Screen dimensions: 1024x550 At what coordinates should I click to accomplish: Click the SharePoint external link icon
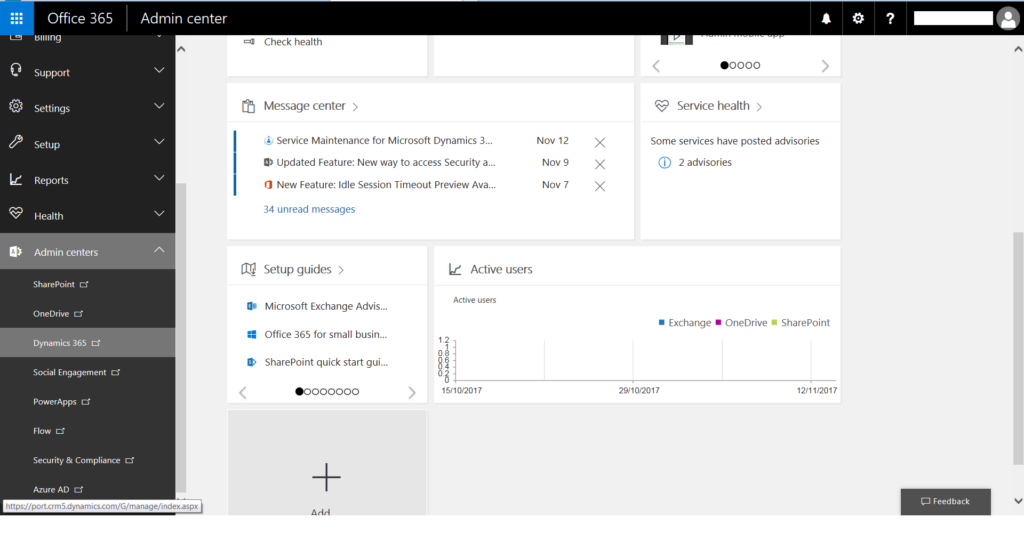[x=84, y=284]
